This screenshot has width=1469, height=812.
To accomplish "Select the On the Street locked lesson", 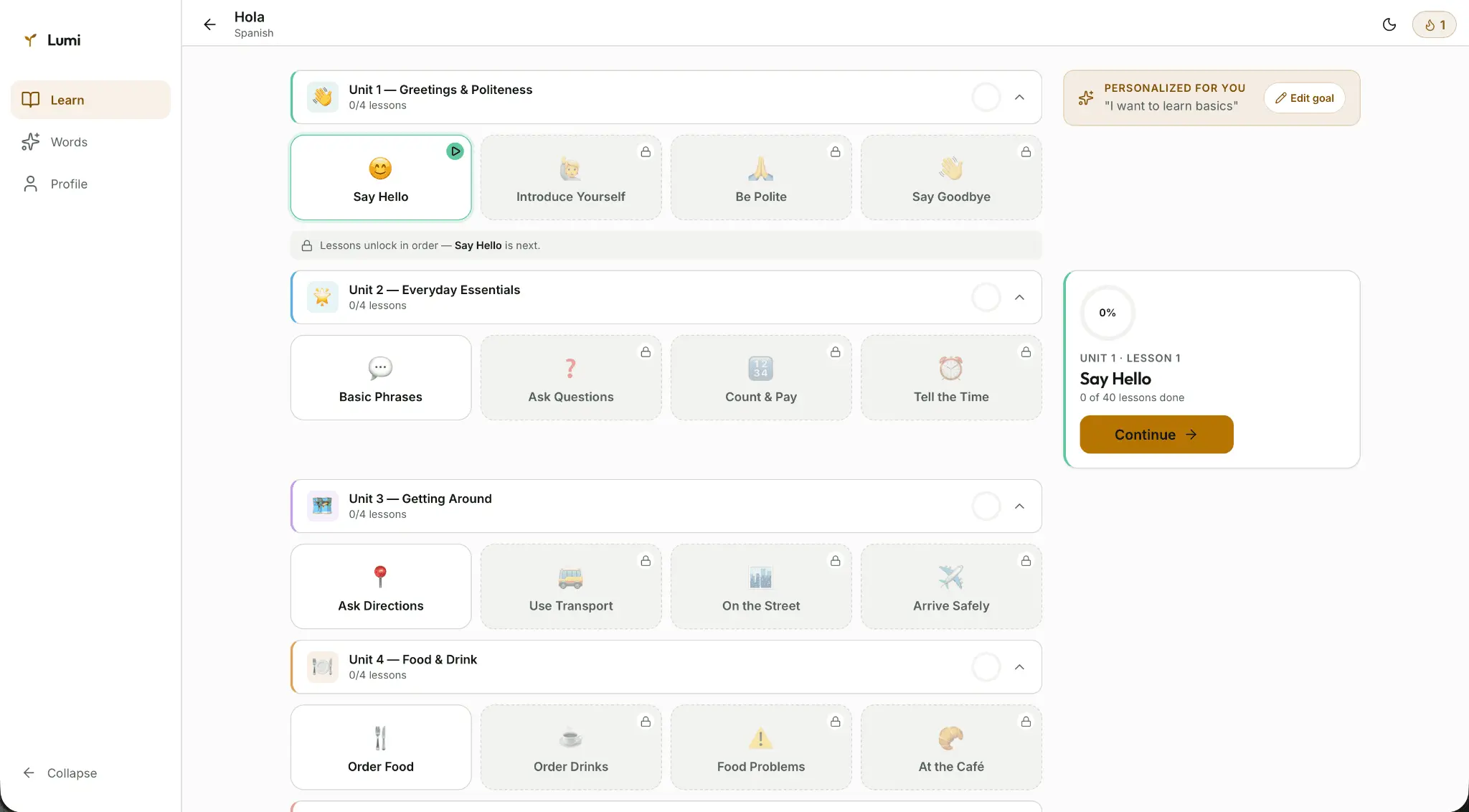I will [x=761, y=586].
